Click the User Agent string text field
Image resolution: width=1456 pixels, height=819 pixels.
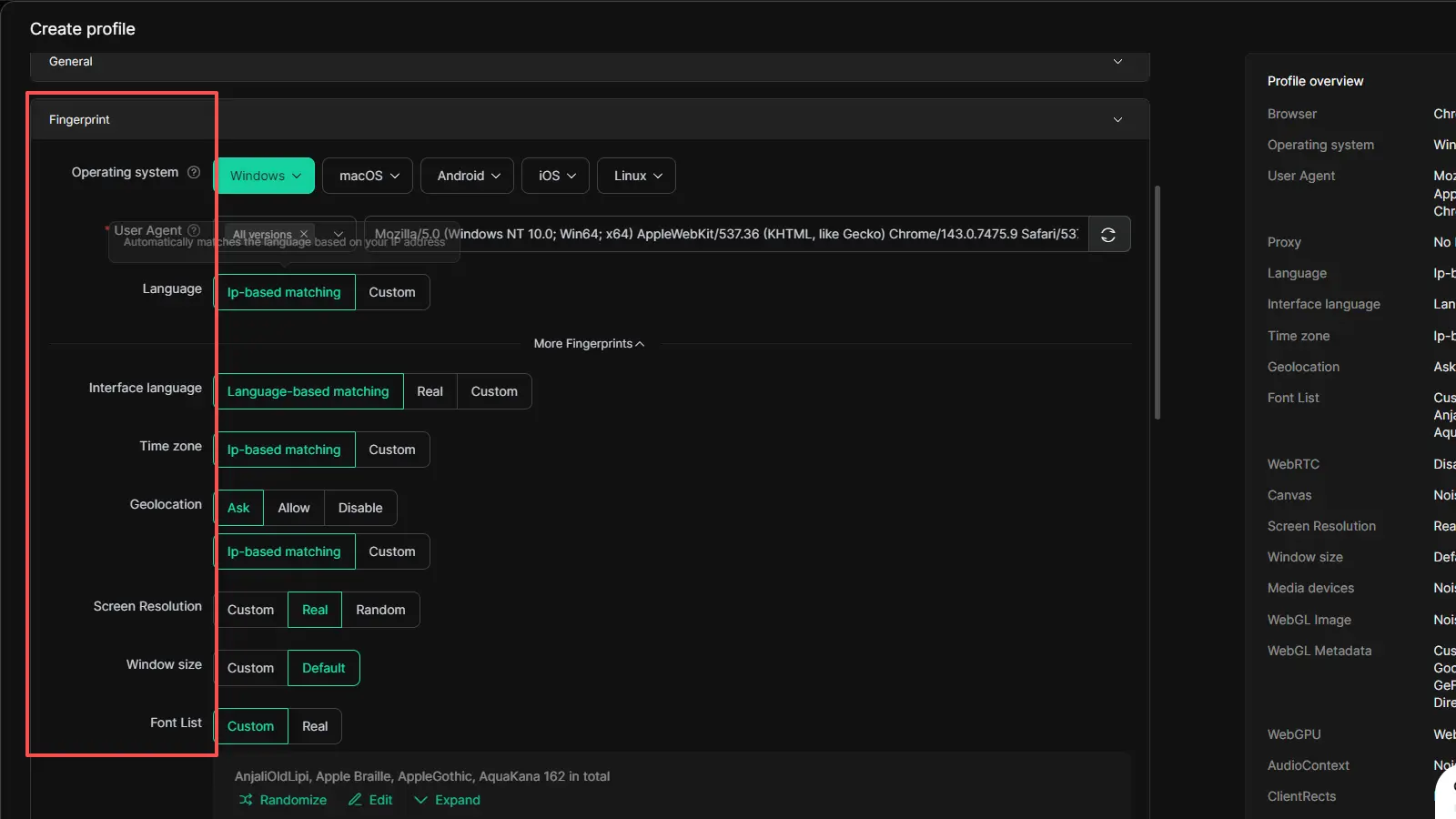click(x=725, y=234)
